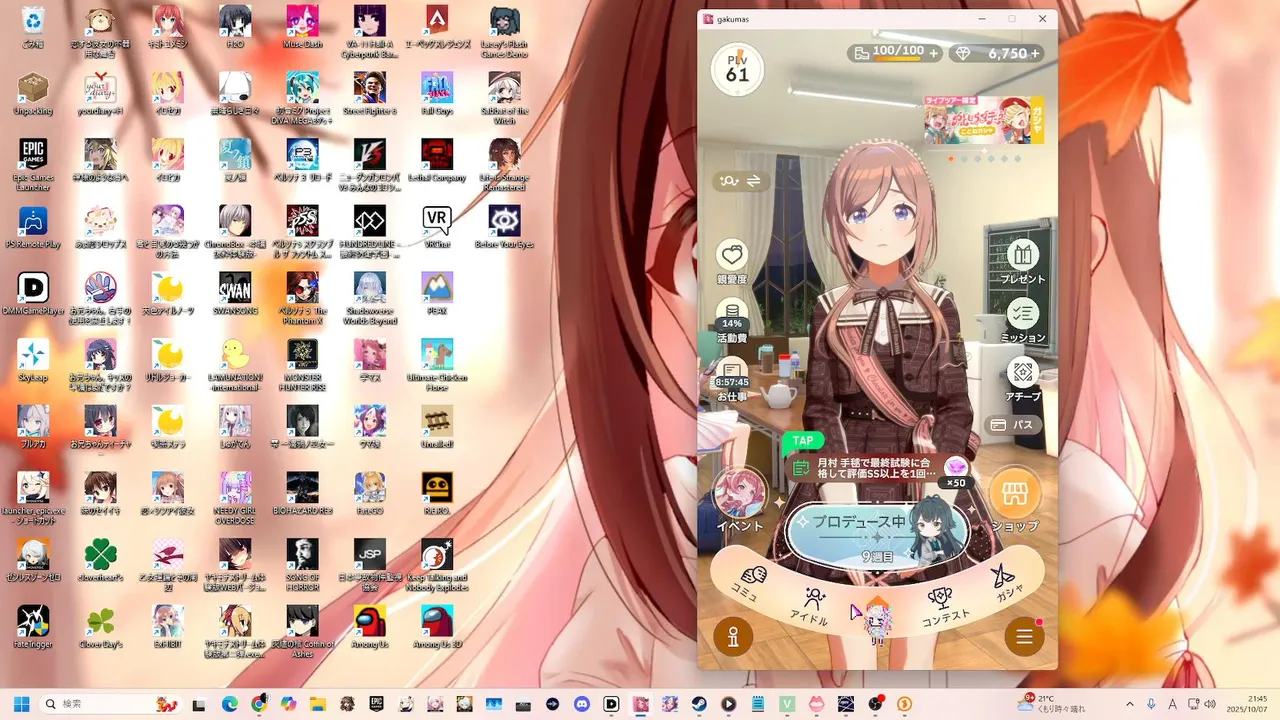Open the お仕事 timer icon
This screenshot has height=720, width=1280.
[732, 373]
